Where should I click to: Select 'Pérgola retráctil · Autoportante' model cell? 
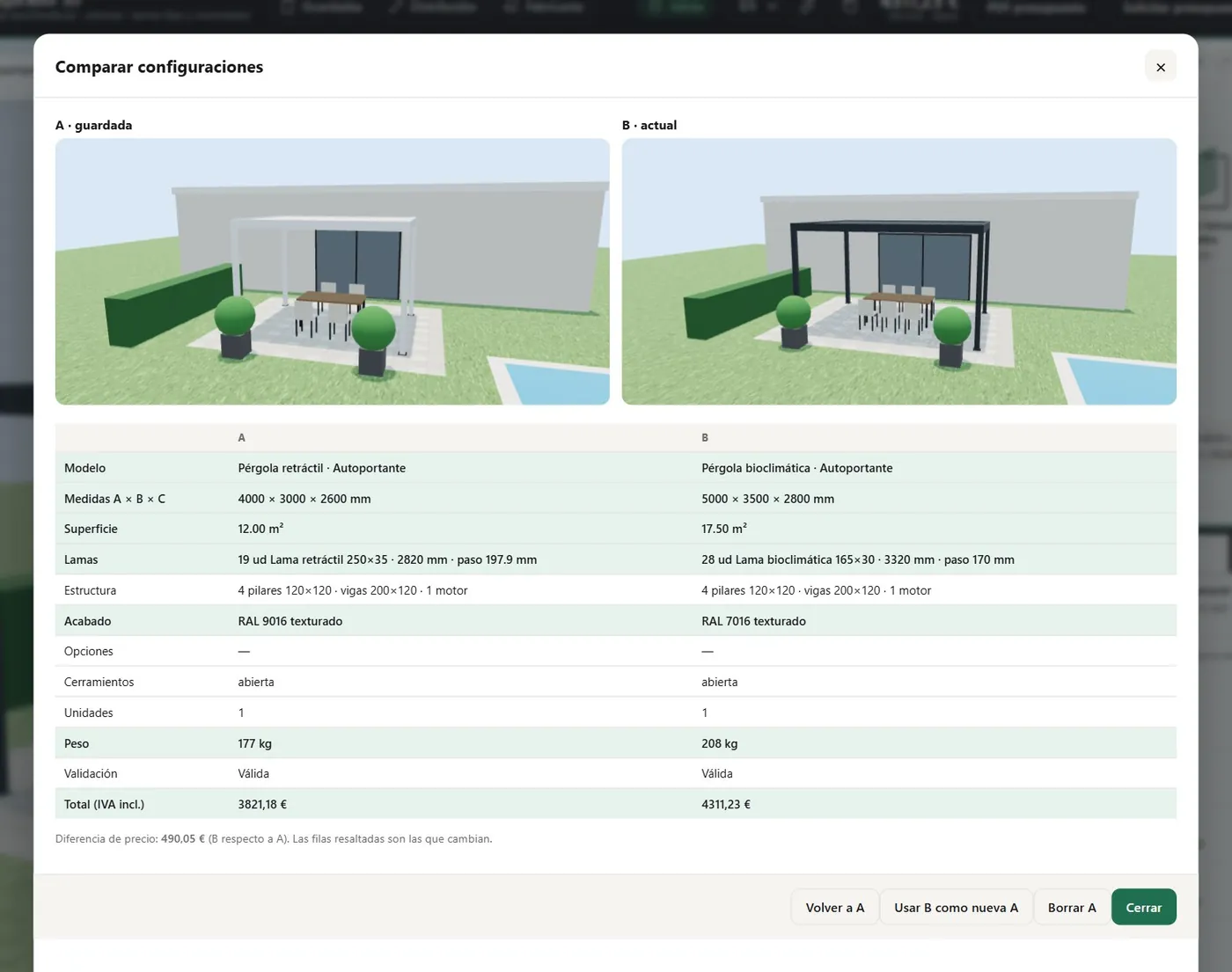(321, 468)
